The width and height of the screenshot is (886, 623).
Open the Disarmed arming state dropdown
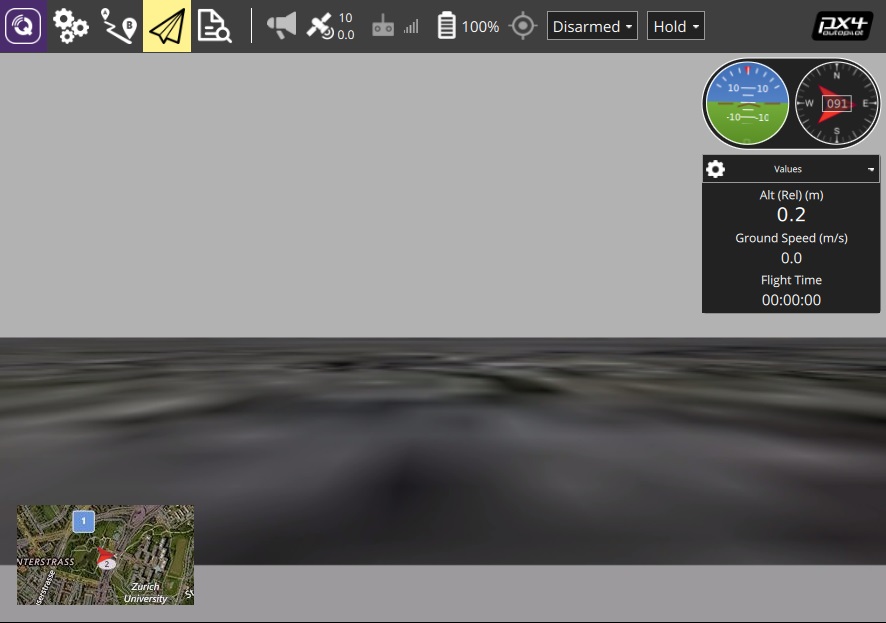click(592, 25)
